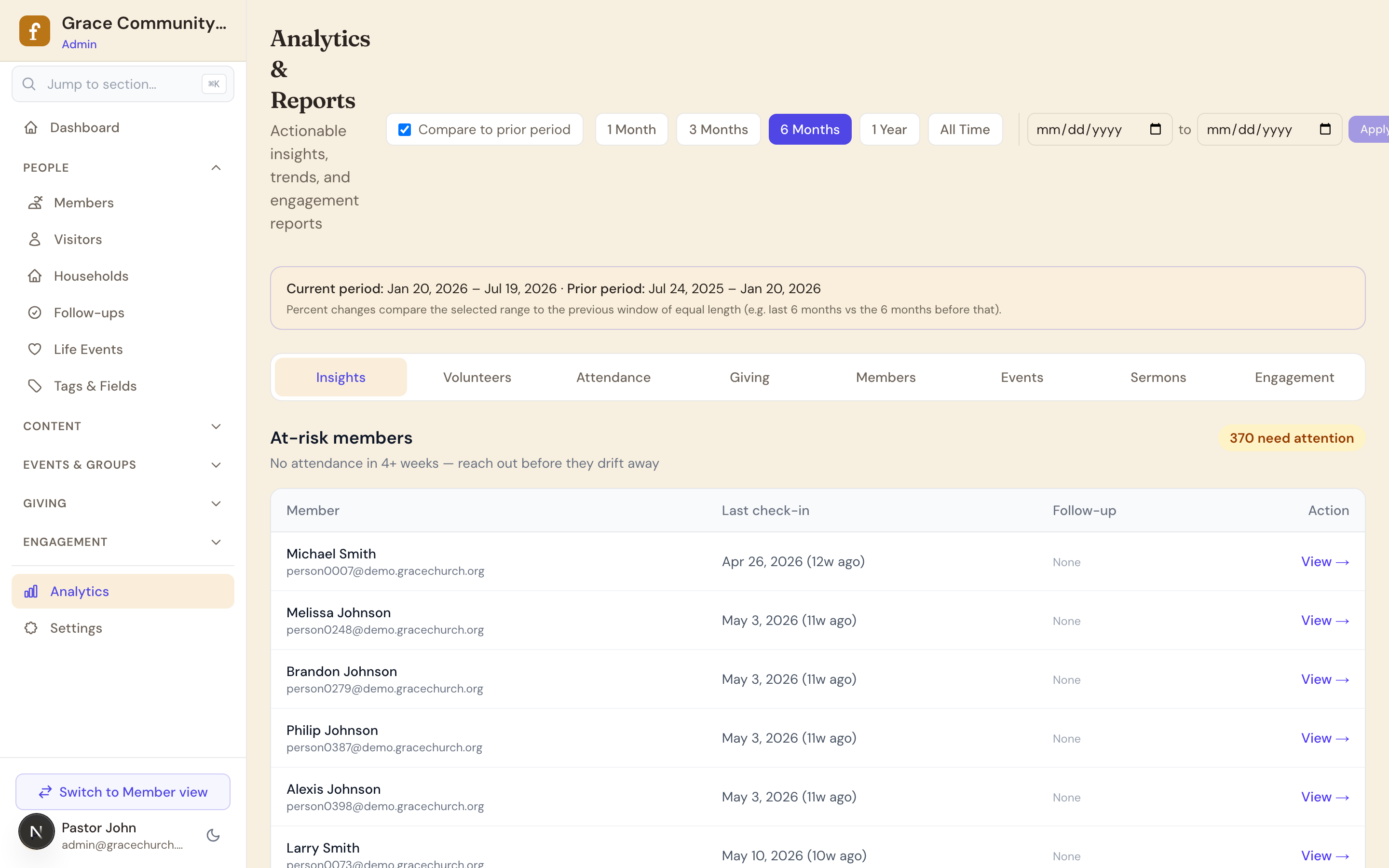Switch to the Insights tab

click(x=340, y=377)
